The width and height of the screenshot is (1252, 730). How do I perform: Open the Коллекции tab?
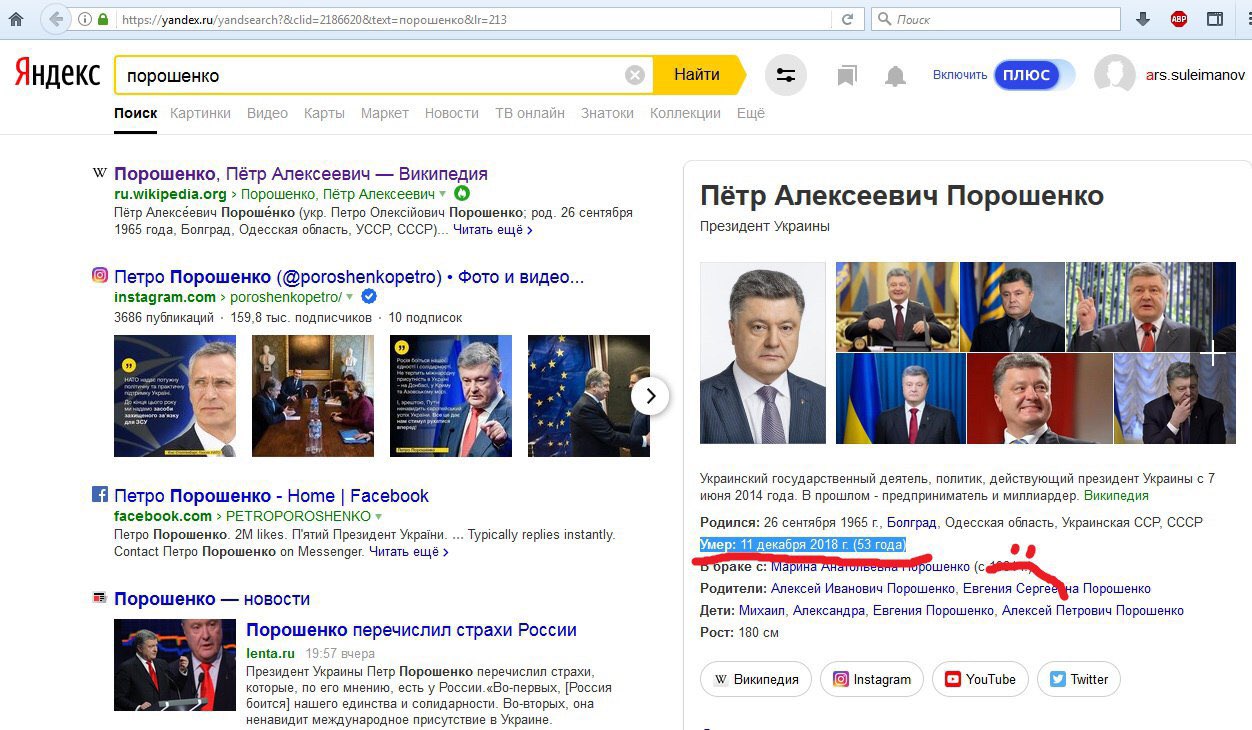tap(685, 113)
